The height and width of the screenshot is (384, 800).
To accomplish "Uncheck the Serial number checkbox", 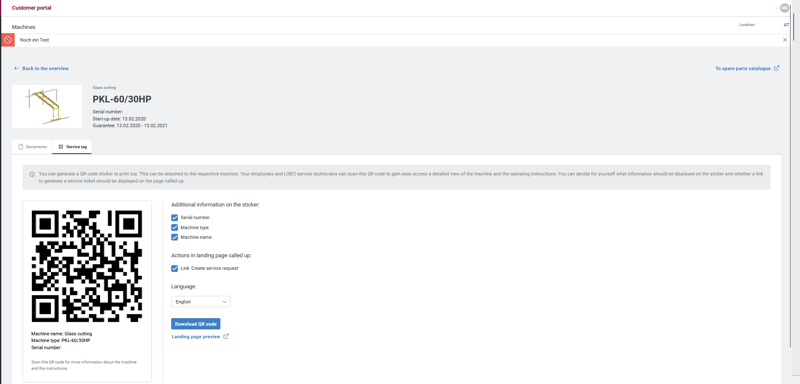I will click(x=174, y=218).
